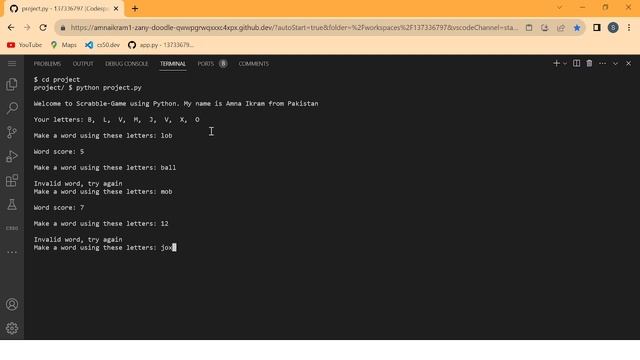
Task: Collapse the panel with chevron icon
Action: [x=615, y=63]
